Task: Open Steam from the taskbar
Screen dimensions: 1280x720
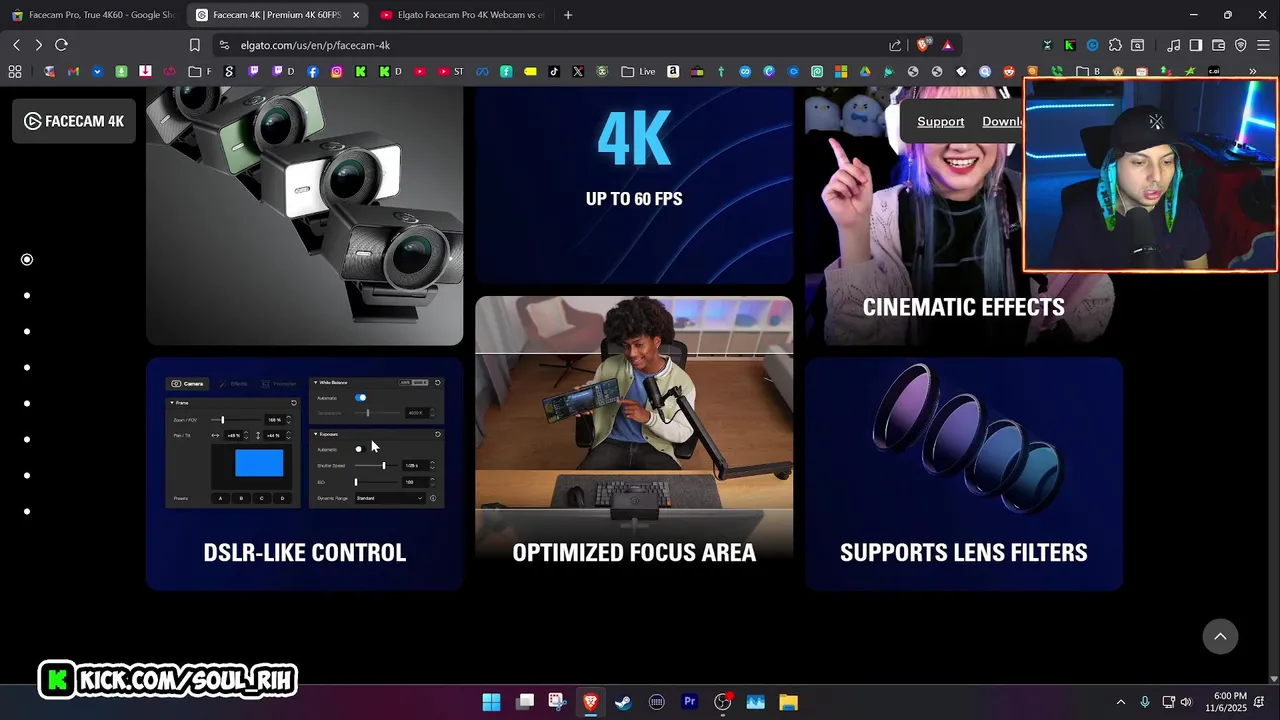Action: click(623, 702)
